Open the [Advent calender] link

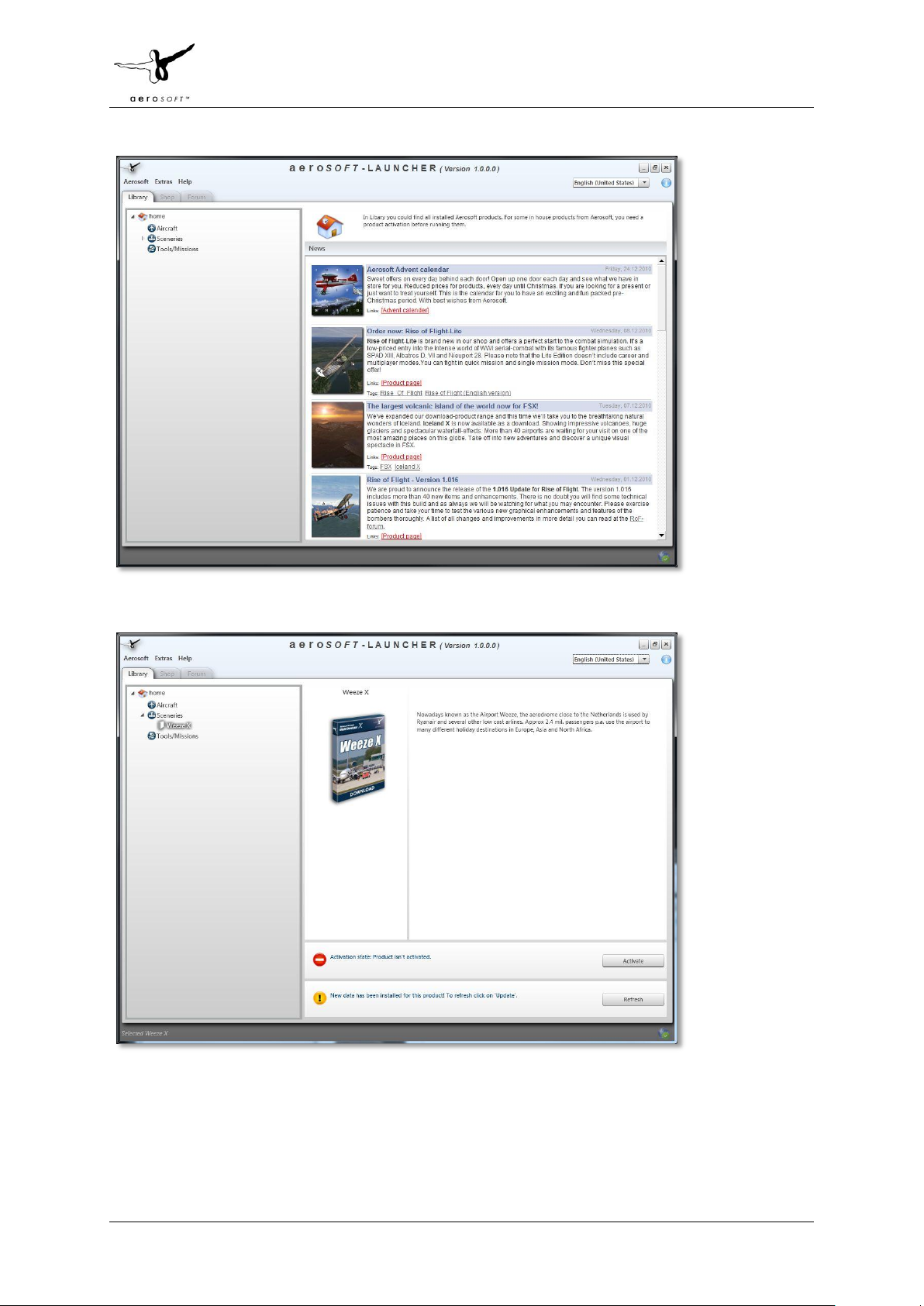click(x=405, y=310)
